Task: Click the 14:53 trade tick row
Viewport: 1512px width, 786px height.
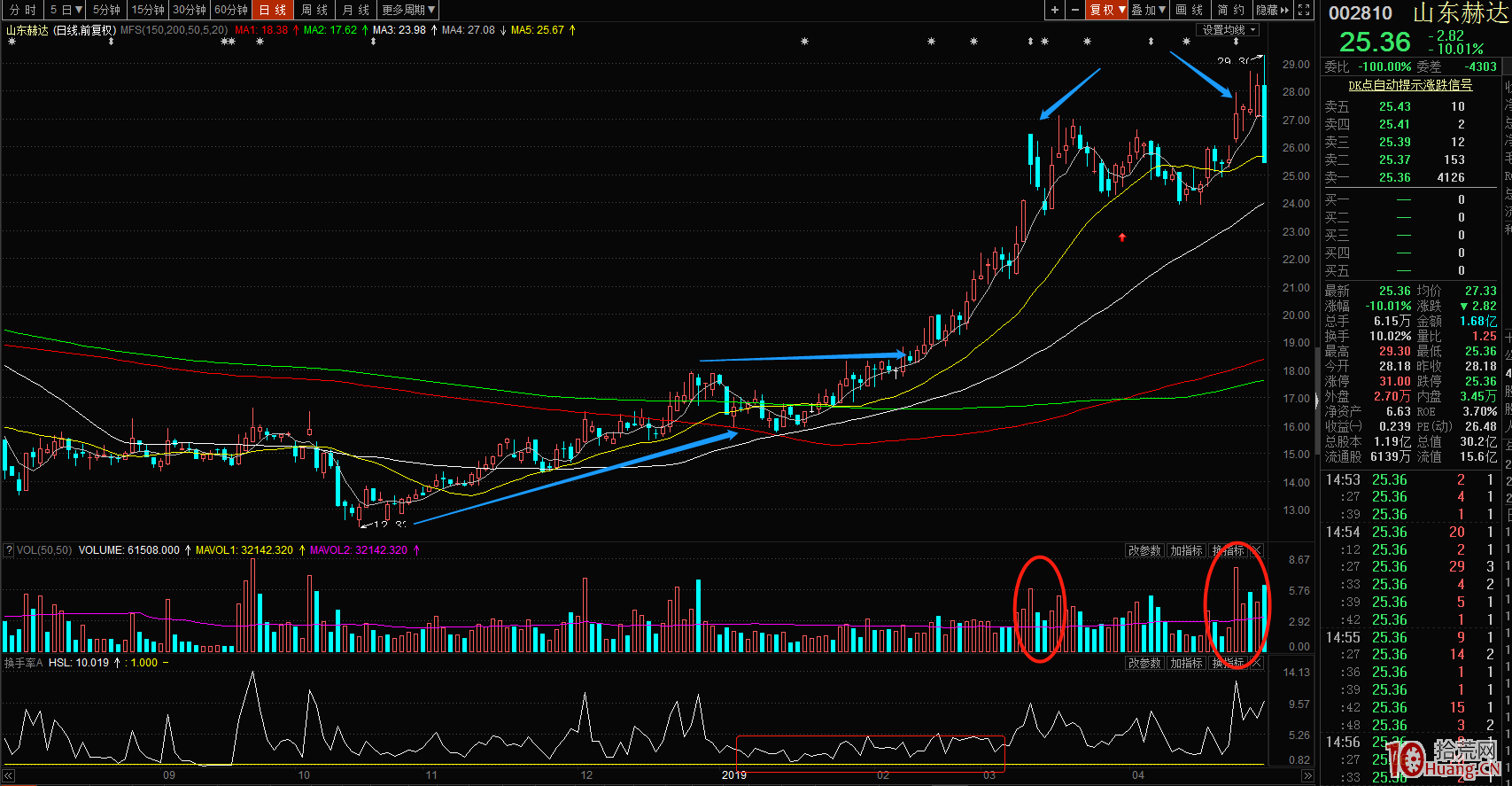Action: (1409, 479)
